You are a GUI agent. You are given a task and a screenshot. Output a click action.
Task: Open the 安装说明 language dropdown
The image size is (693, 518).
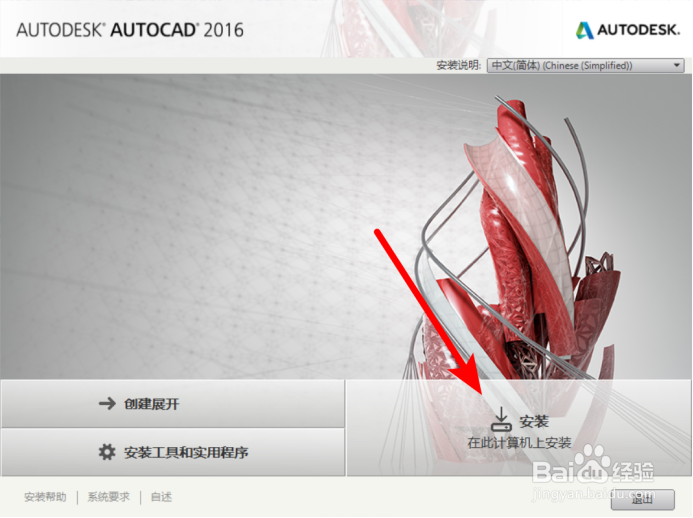click(586, 65)
